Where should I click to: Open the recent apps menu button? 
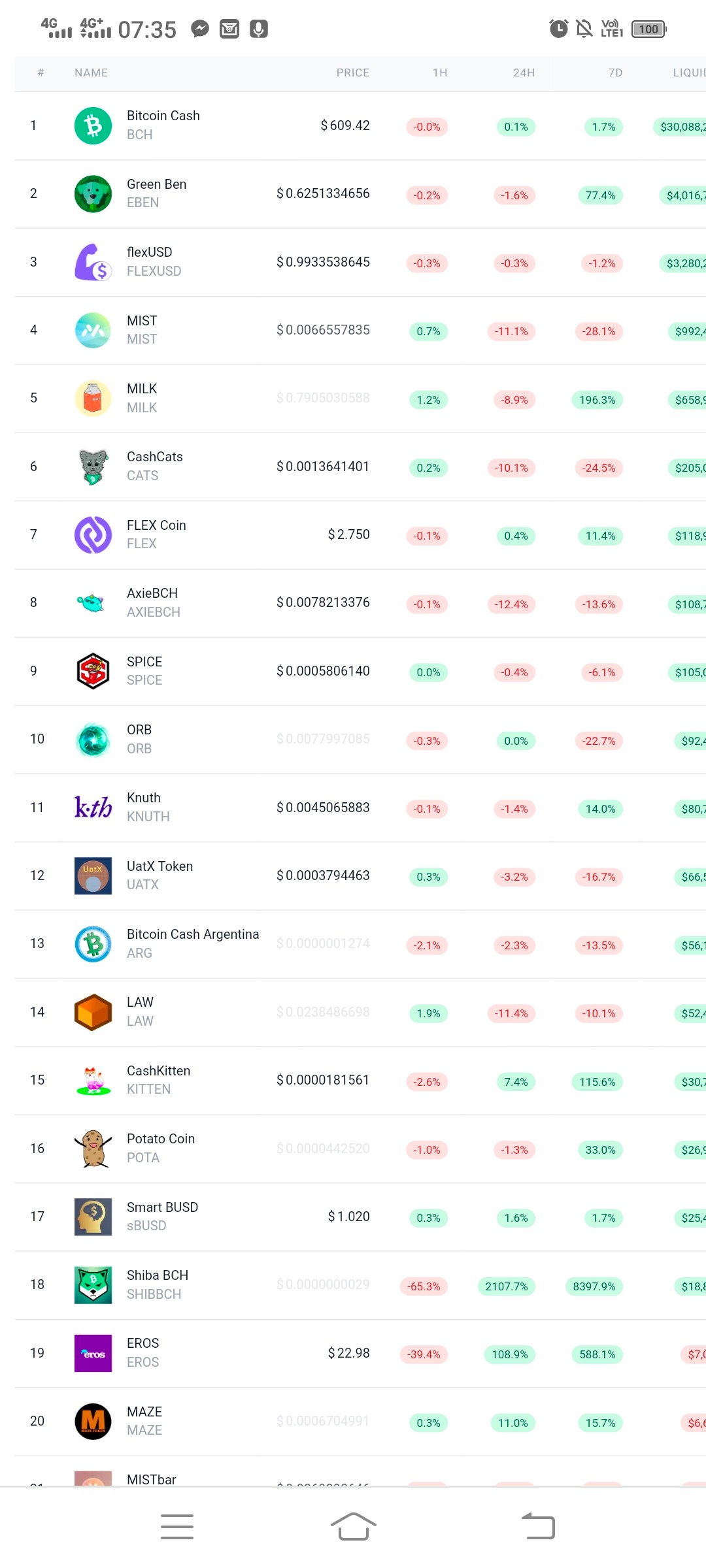tap(177, 1527)
